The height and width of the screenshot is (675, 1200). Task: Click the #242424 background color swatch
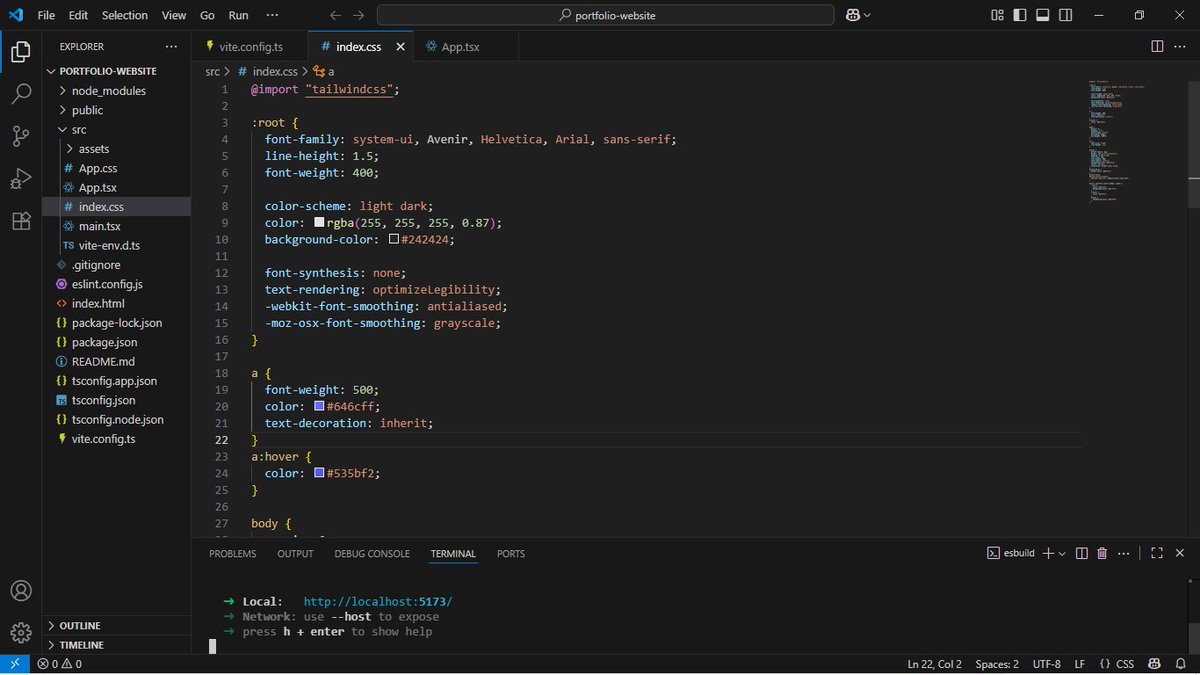(x=394, y=240)
